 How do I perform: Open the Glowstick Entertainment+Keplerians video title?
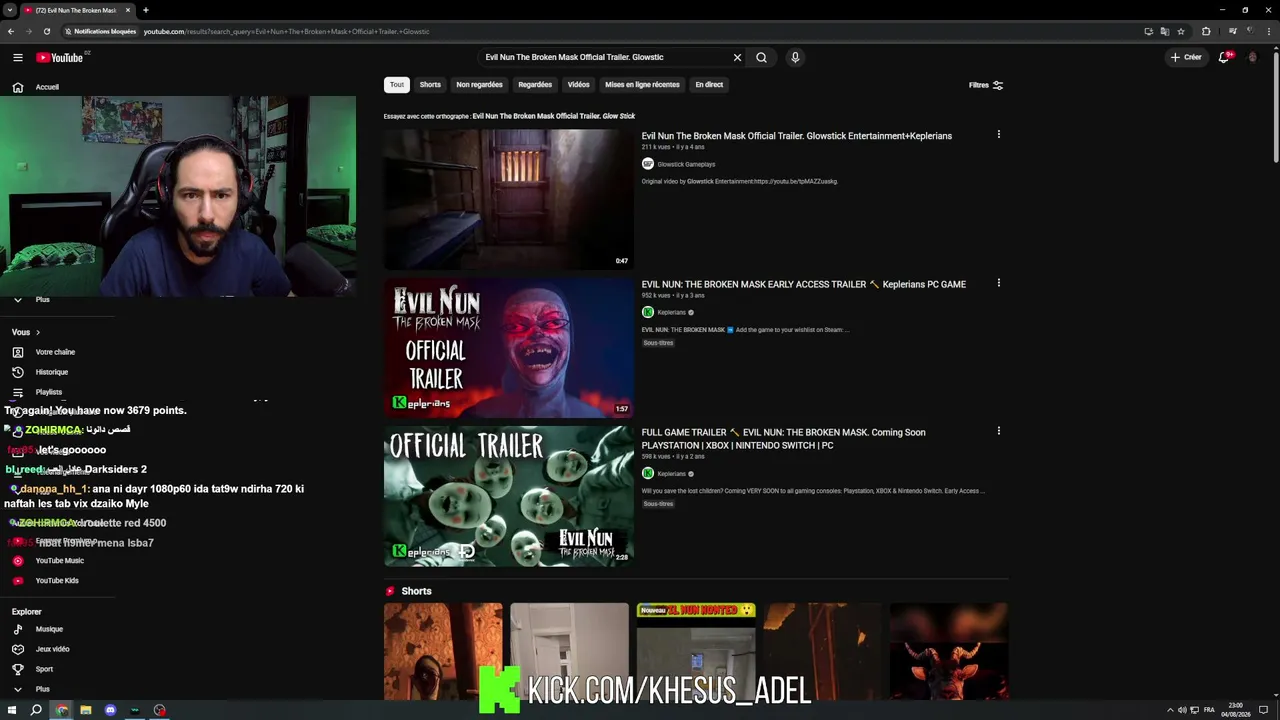point(797,136)
